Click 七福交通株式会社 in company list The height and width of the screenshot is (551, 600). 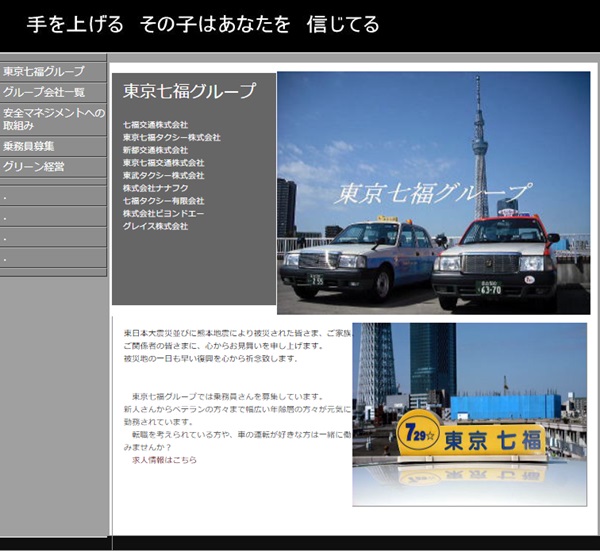(155, 125)
